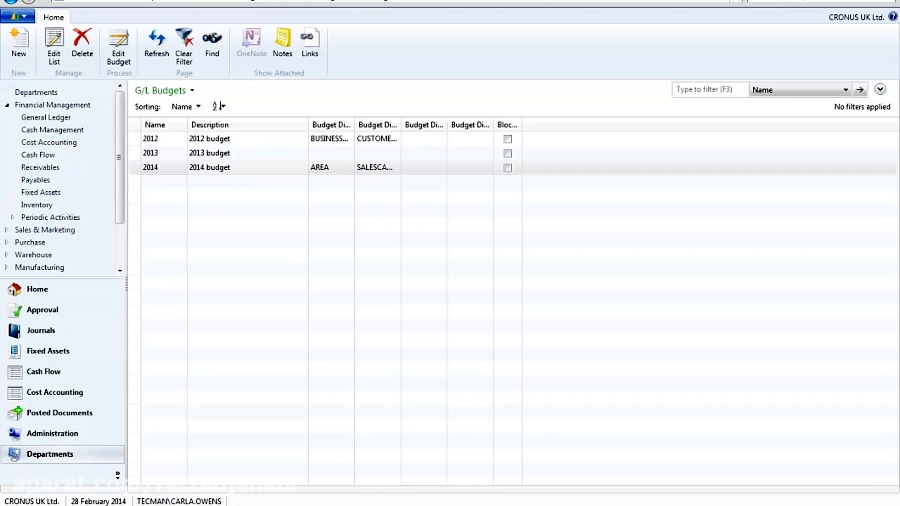900x506 pixels.
Task: Open Find with the binoculars icon
Action: [x=212, y=43]
